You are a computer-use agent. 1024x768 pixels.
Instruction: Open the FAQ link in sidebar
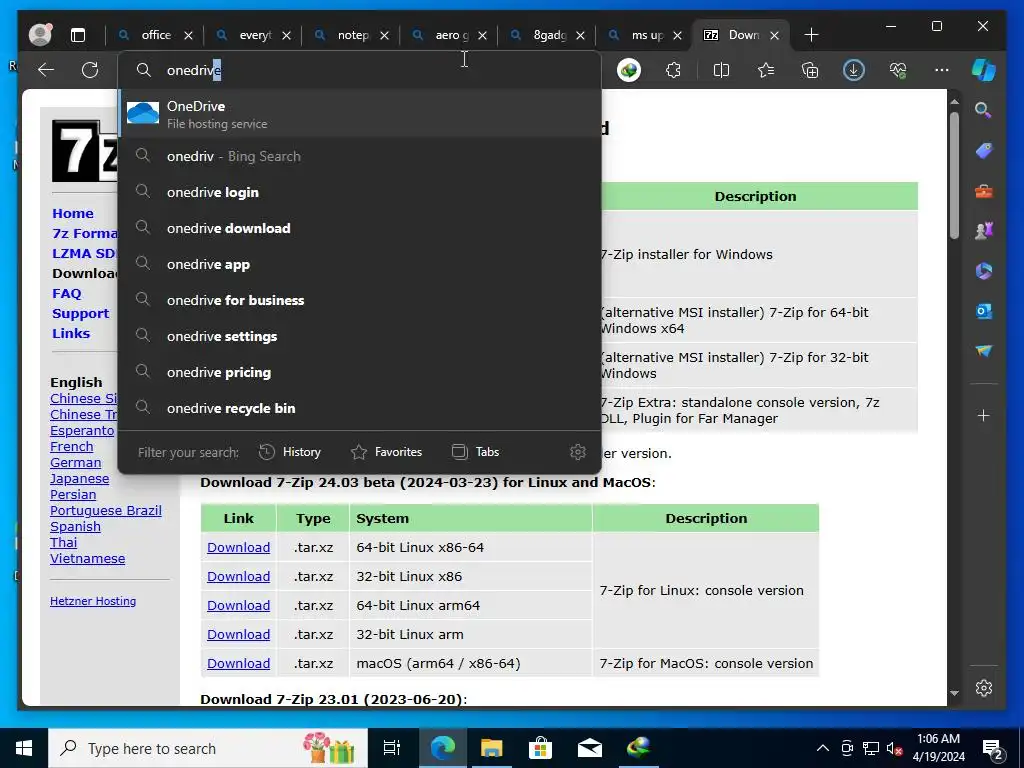[x=67, y=293]
